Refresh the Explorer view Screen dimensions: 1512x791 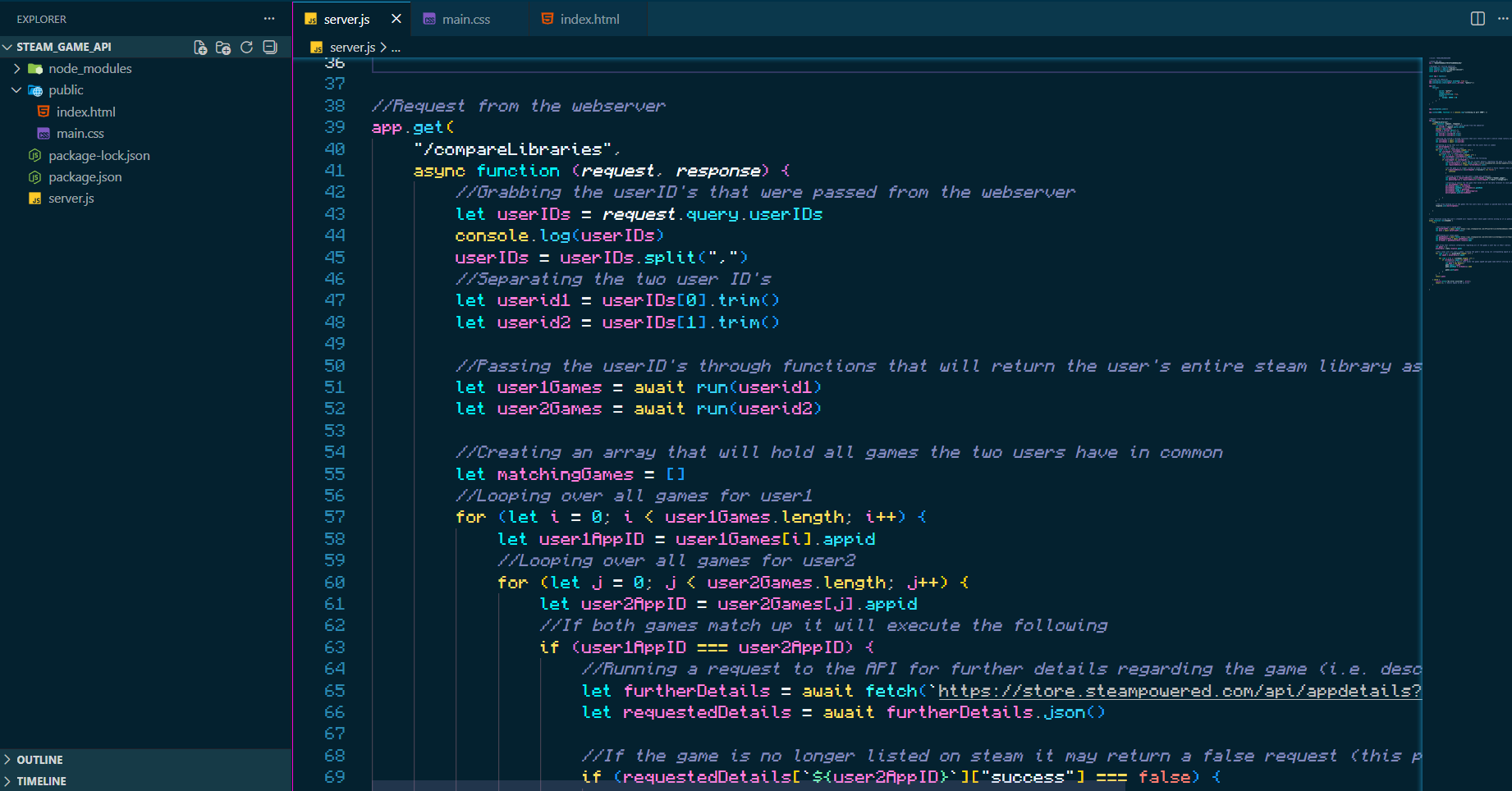pos(245,47)
